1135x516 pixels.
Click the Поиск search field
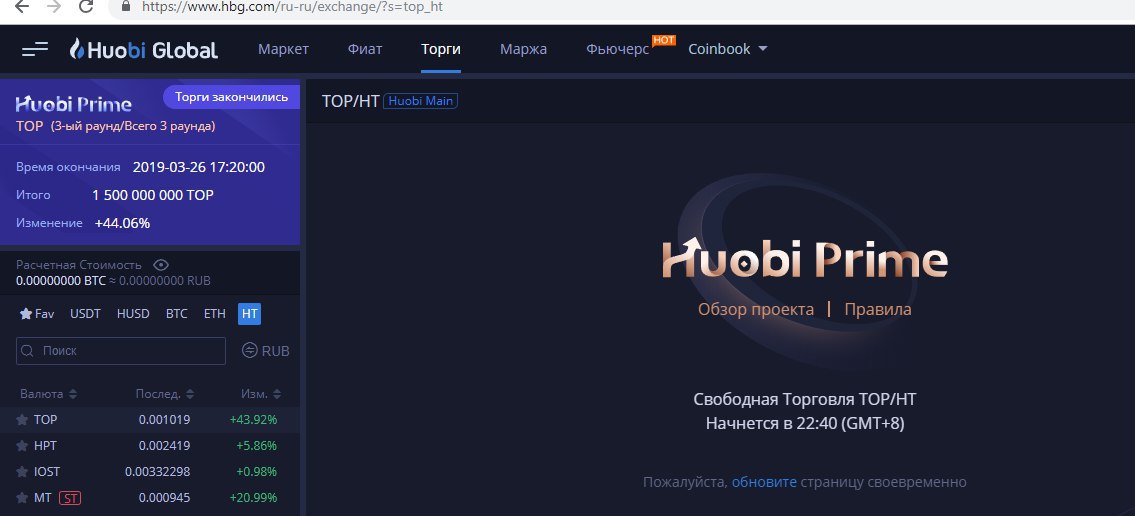tap(121, 351)
